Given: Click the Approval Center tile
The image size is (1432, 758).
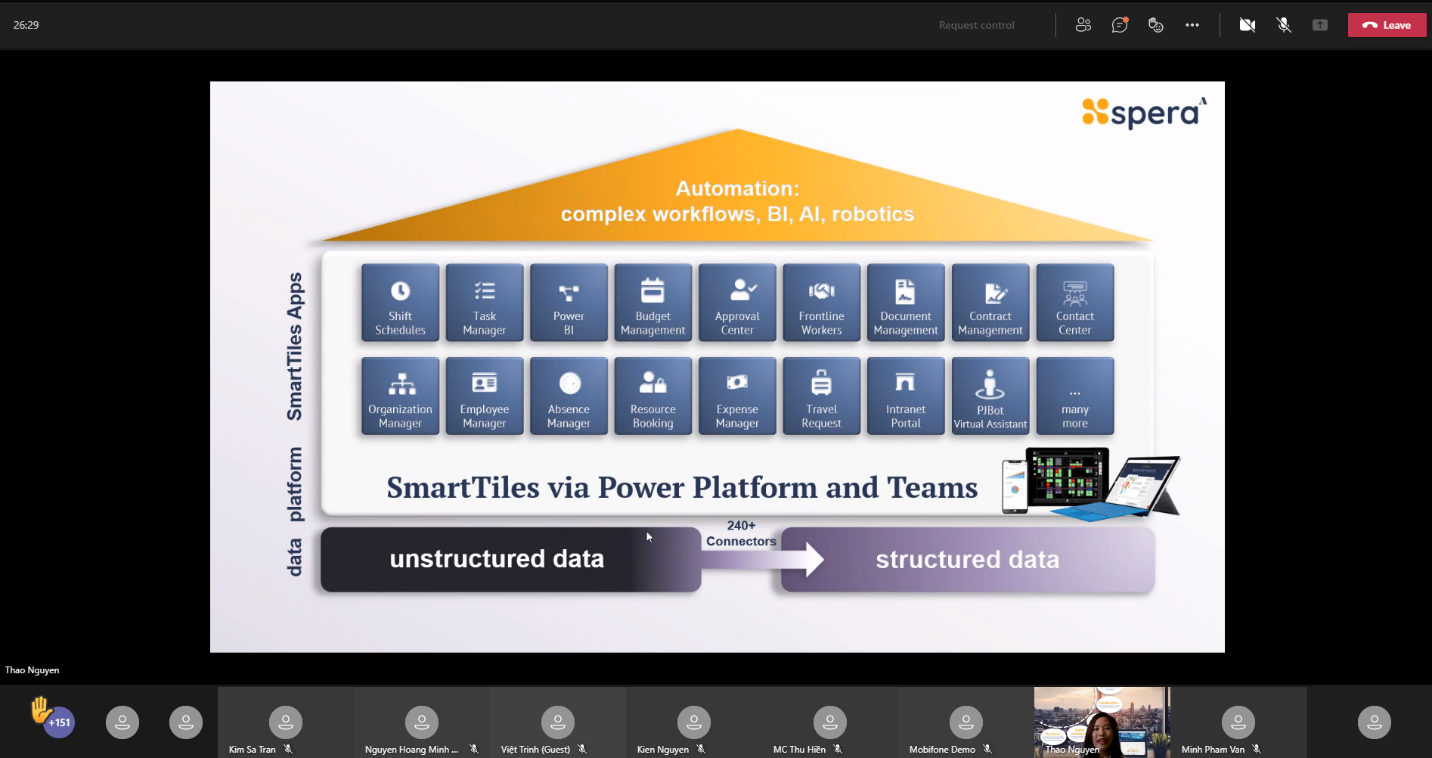Looking at the screenshot, I should 737,303.
